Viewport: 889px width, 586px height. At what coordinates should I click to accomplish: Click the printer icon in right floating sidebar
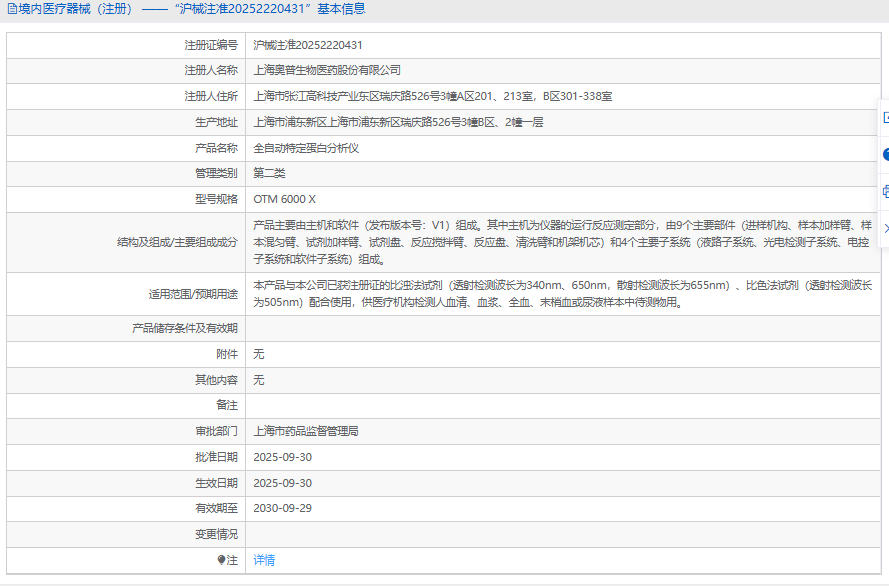point(885,191)
